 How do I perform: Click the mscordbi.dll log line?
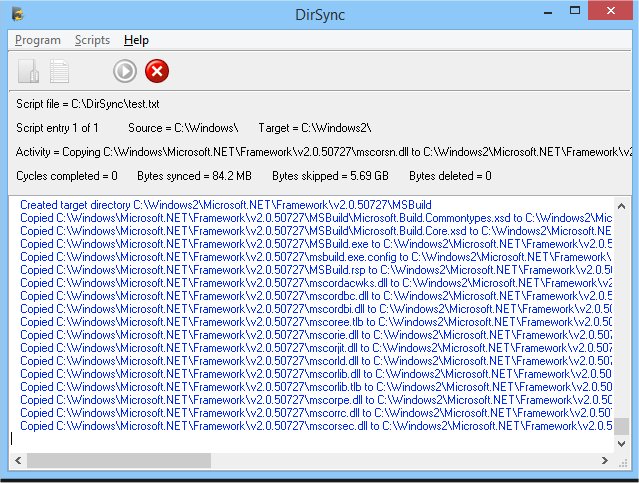click(316, 309)
